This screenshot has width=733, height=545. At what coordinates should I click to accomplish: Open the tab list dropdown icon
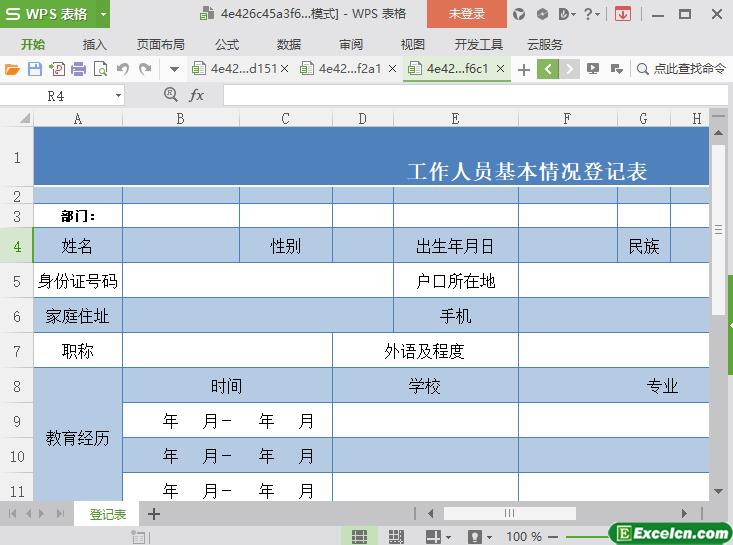pyautogui.click(x=617, y=69)
